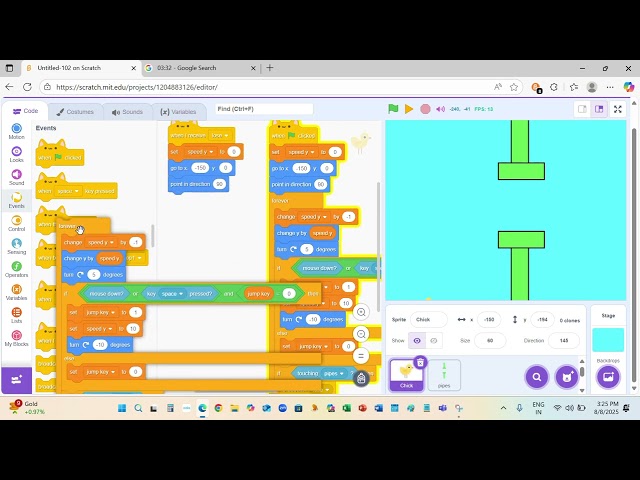The height and width of the screenshot is (480, 640).
Task: Select the Looks block category
Action: [17, 154]
